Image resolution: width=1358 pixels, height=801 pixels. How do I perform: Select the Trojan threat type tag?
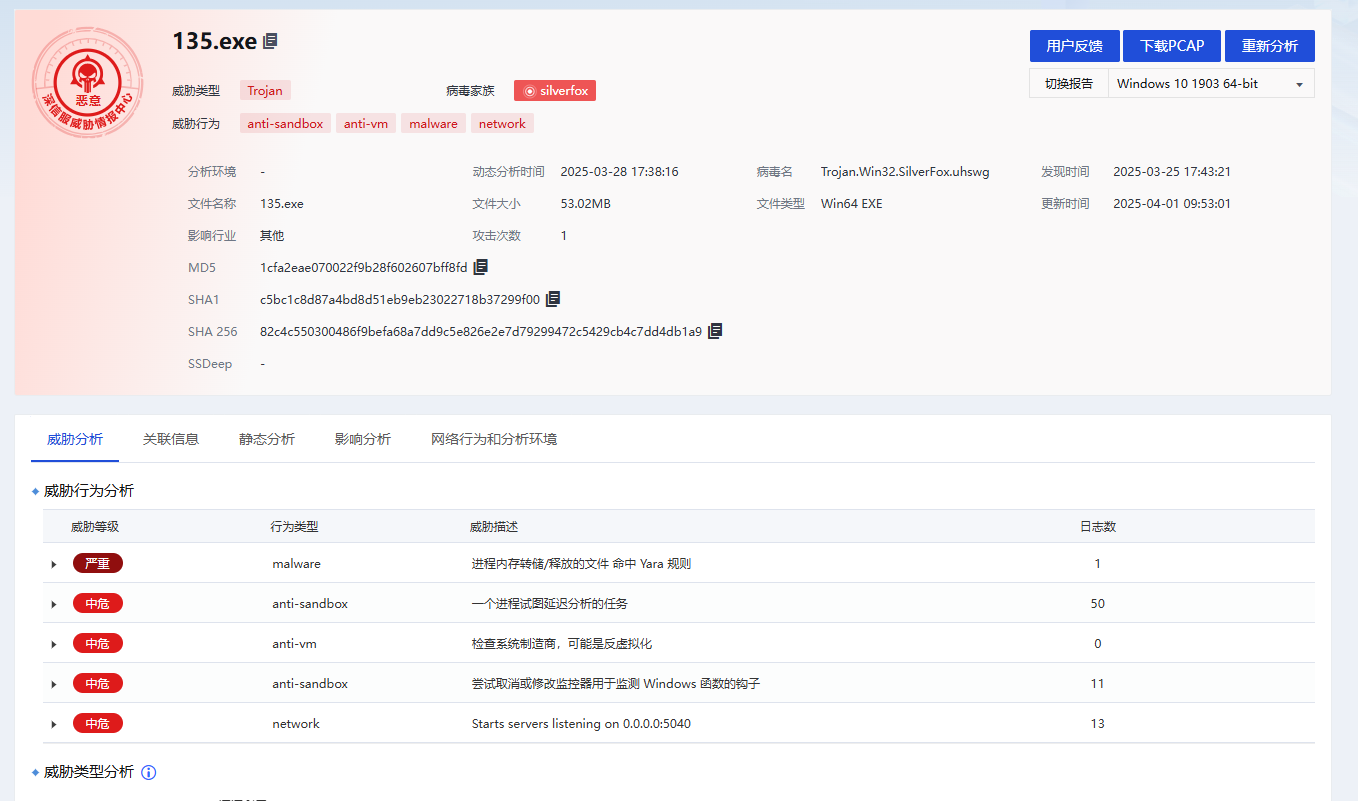265,90
